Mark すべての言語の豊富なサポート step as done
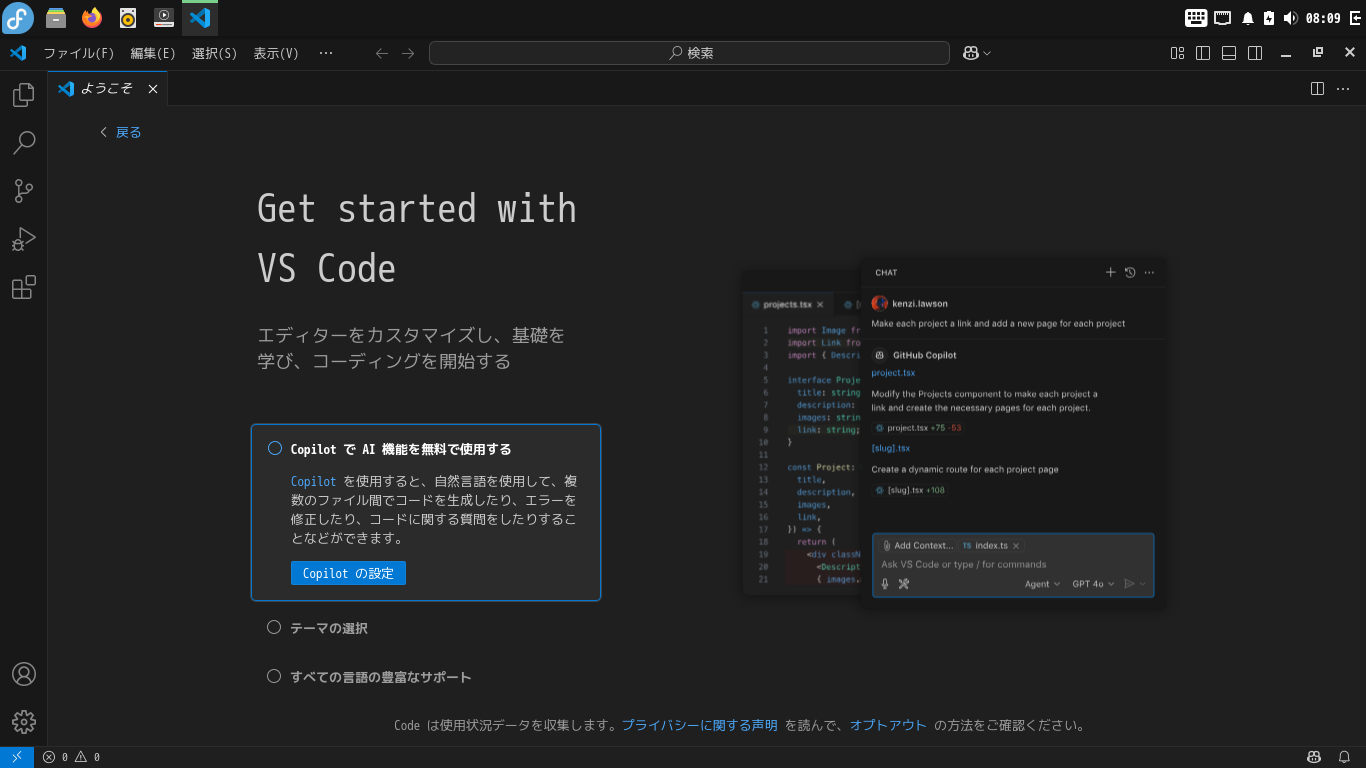Image resolution: width=1366 pixels, height=768 pixels. (274, 676)
